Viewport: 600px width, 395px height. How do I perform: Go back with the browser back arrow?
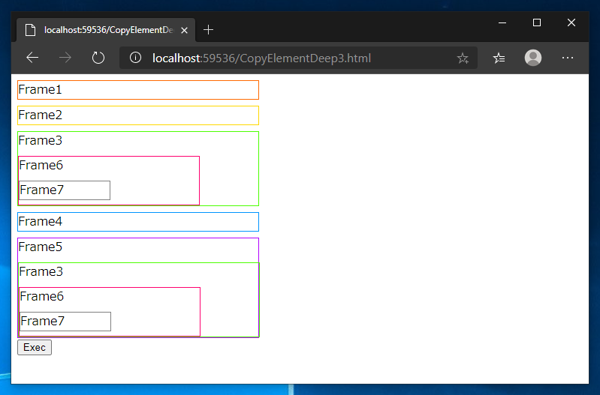(33, 58)
